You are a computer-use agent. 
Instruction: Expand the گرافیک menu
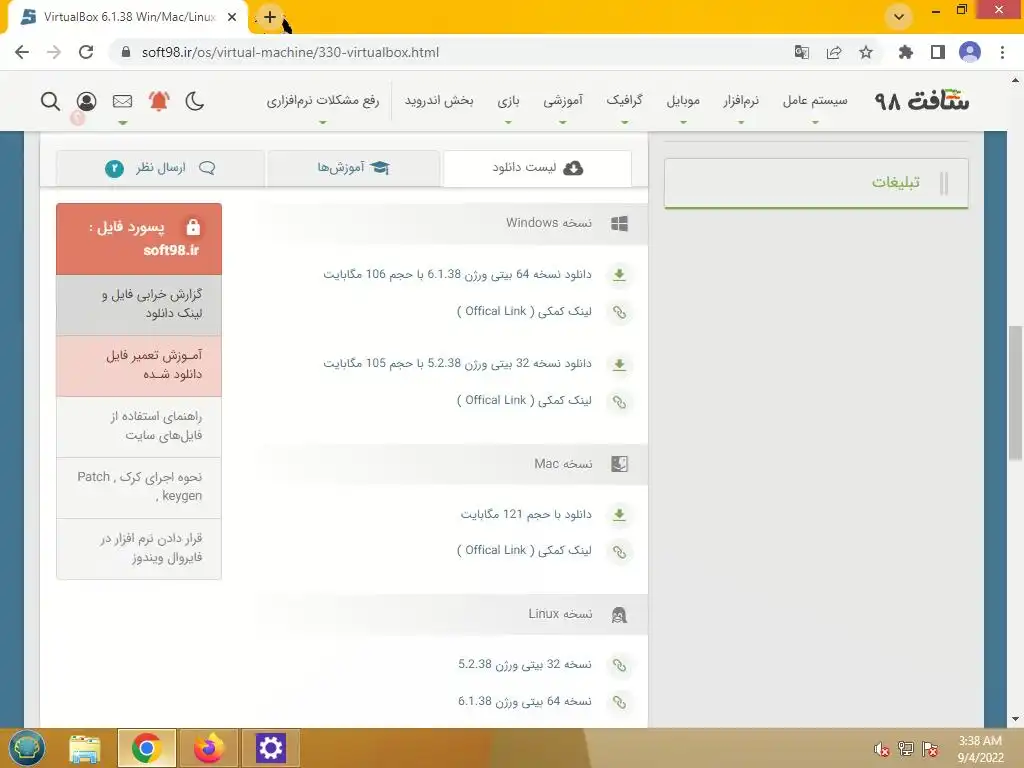(x=624, y=101)
